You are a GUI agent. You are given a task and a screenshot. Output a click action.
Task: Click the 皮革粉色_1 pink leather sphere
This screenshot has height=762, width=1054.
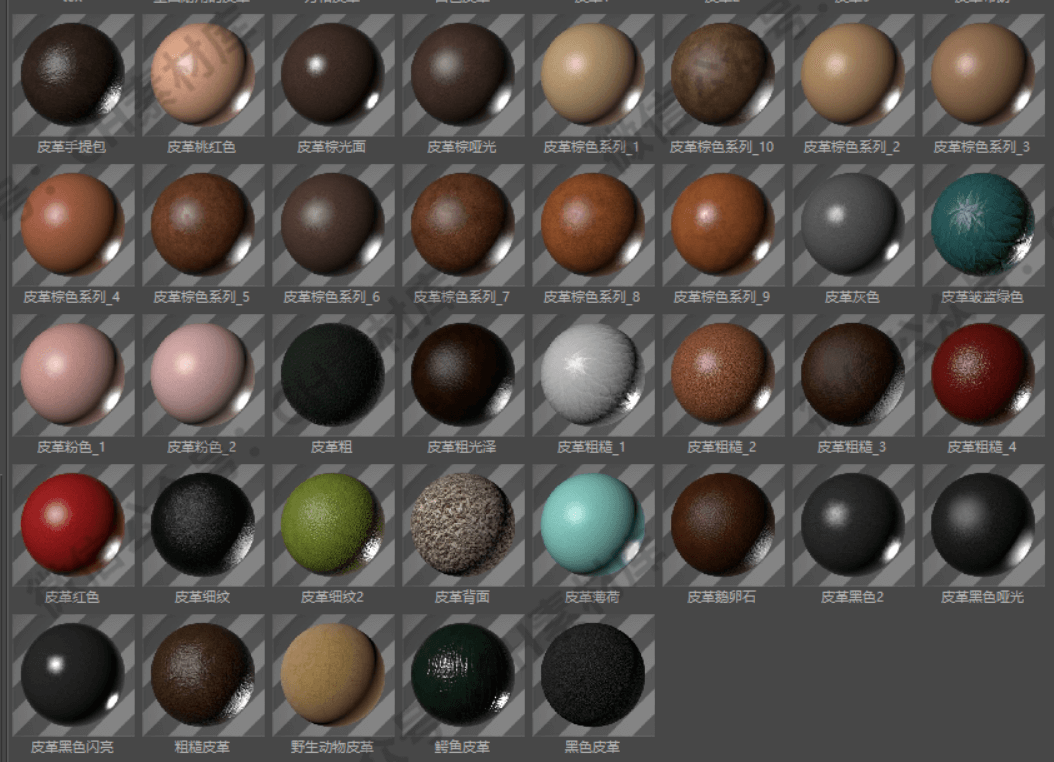coord(72,375)
